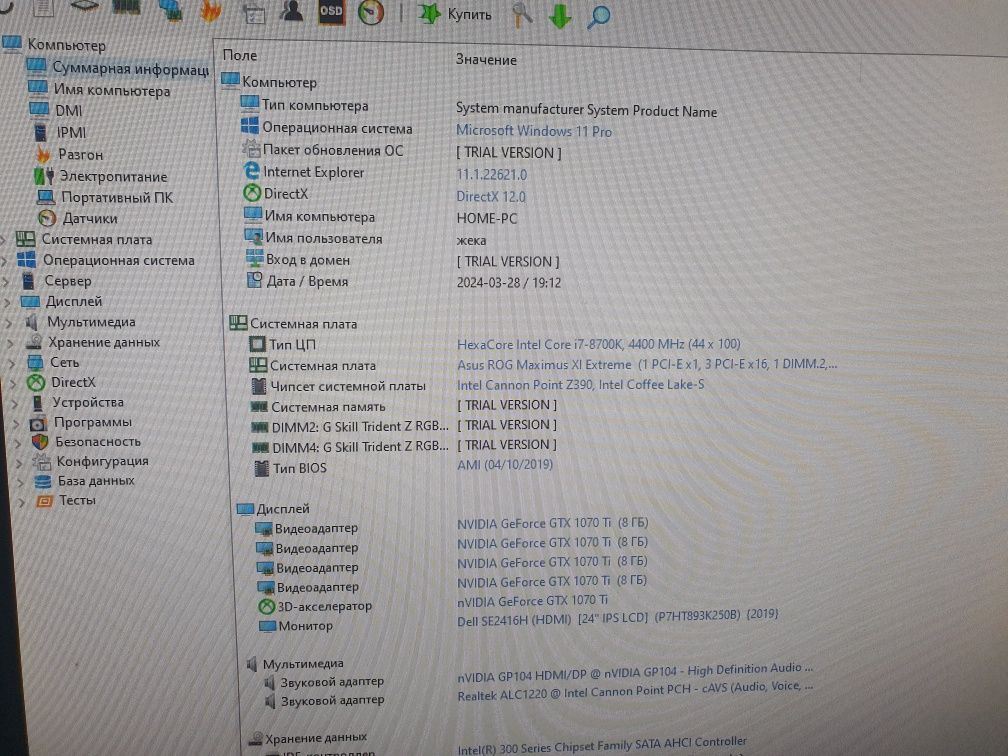The height and width of the screenshot is (756, 1008).
Task: Click the Intel(R) 300 Series SATA AHCI link
Action: 602,746
